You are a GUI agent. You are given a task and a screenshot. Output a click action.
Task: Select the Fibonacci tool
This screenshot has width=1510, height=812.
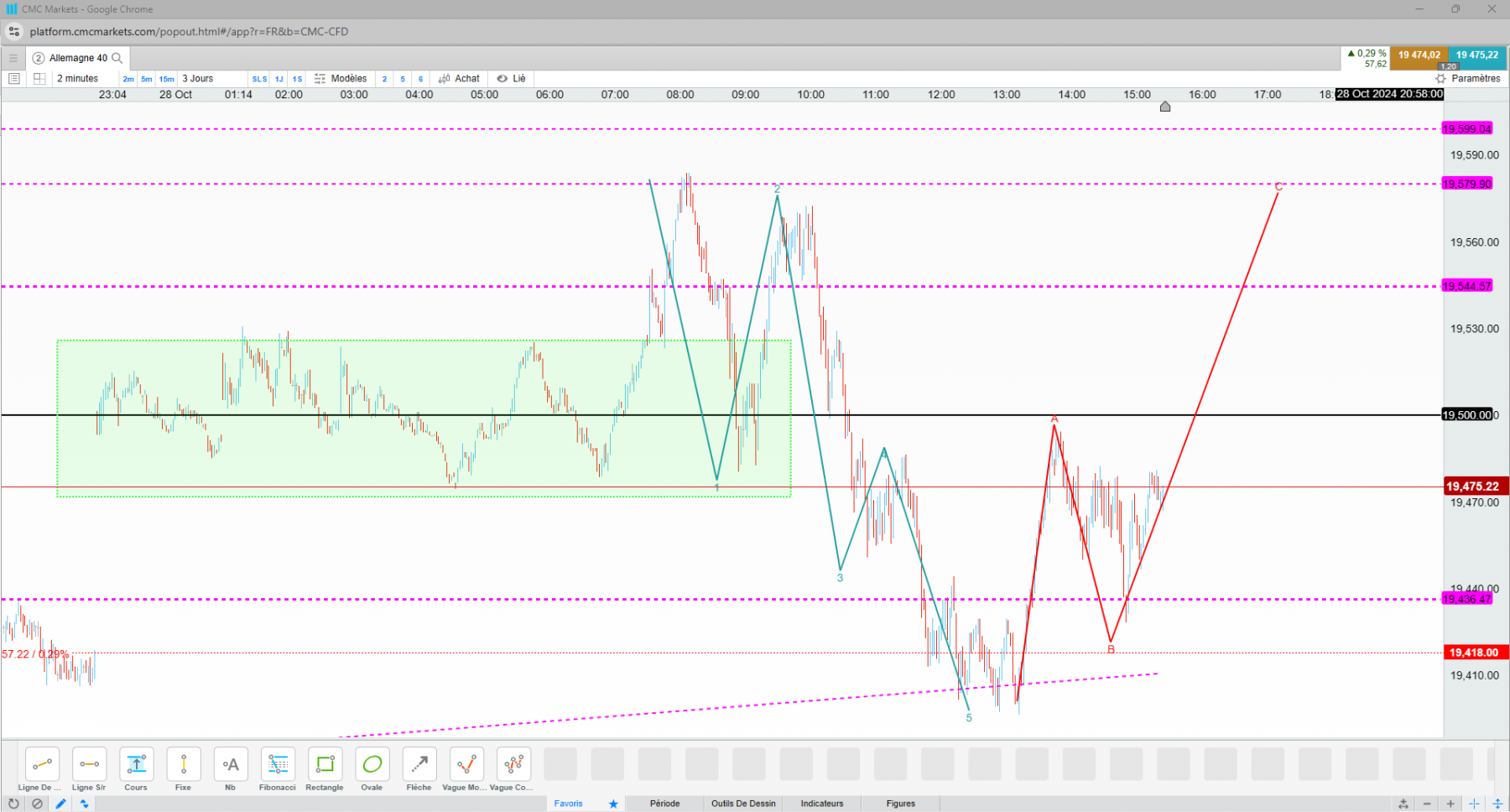(x=278, y=764)
